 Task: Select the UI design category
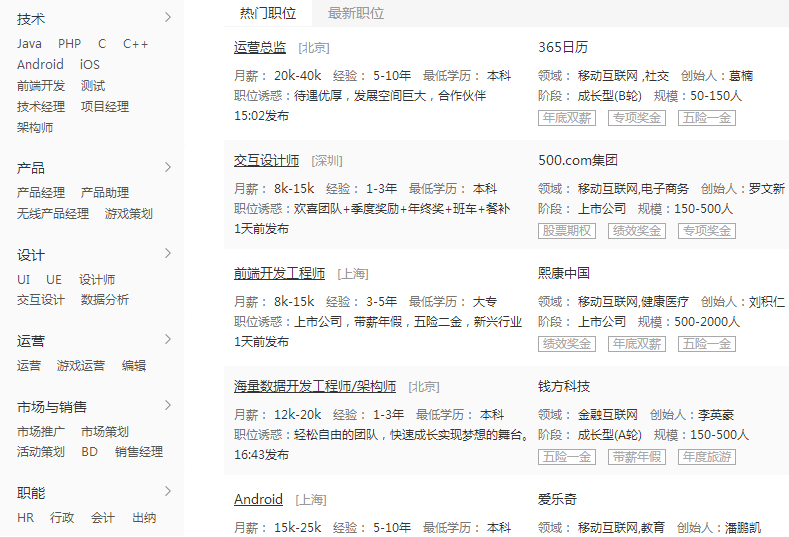pos(24,279)
